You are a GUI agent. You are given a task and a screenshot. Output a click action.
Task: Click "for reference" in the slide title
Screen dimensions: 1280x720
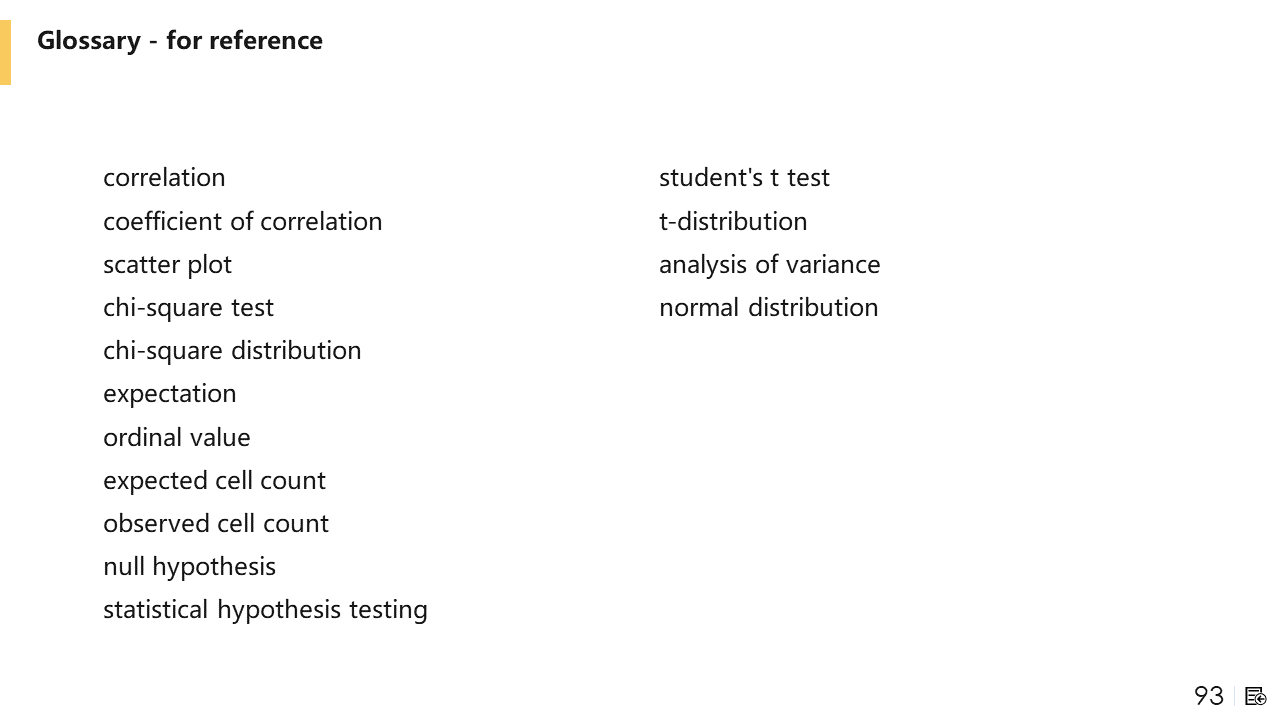pos(244,41)
